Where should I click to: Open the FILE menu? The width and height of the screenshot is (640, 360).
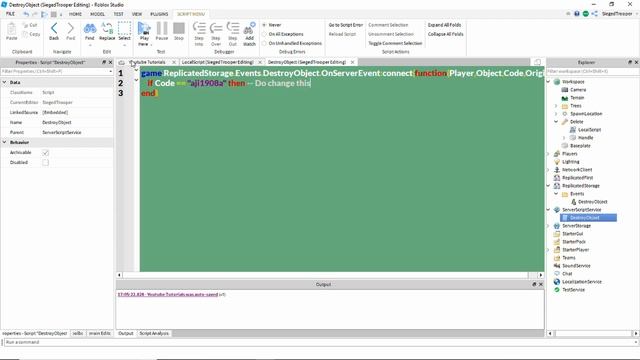pyautogui.click(x=10, y=14)
